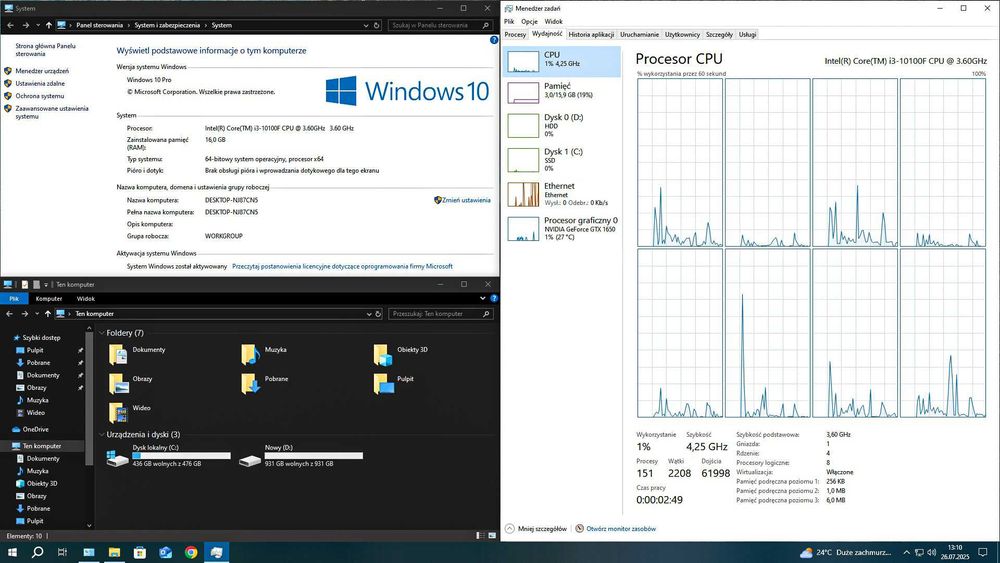The image size is (1000, 563).
Task: Select the Nowy (D:) drive
Action: [x=301, y=456]
